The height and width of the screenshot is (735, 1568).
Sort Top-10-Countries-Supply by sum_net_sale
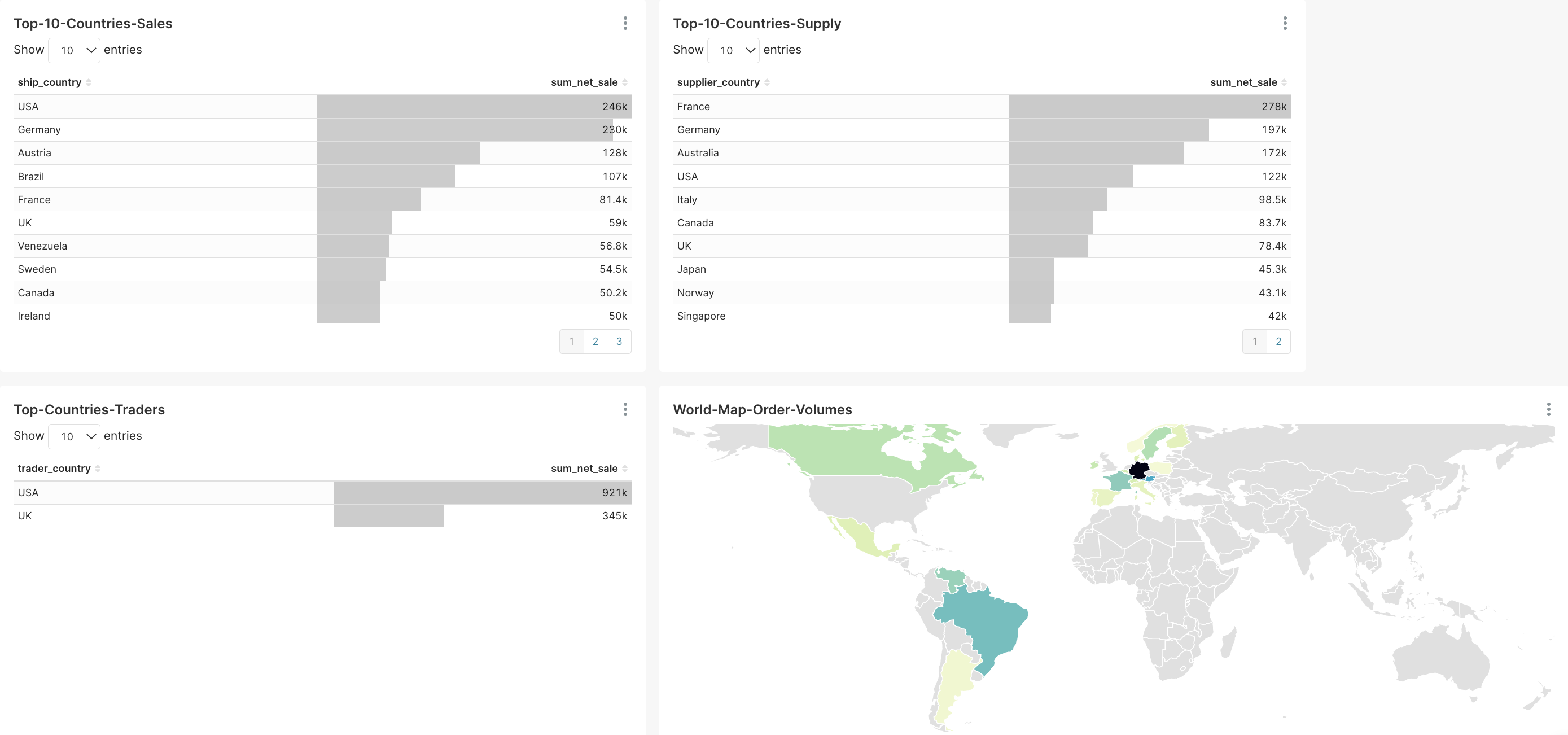click(x=1244, y=82)
